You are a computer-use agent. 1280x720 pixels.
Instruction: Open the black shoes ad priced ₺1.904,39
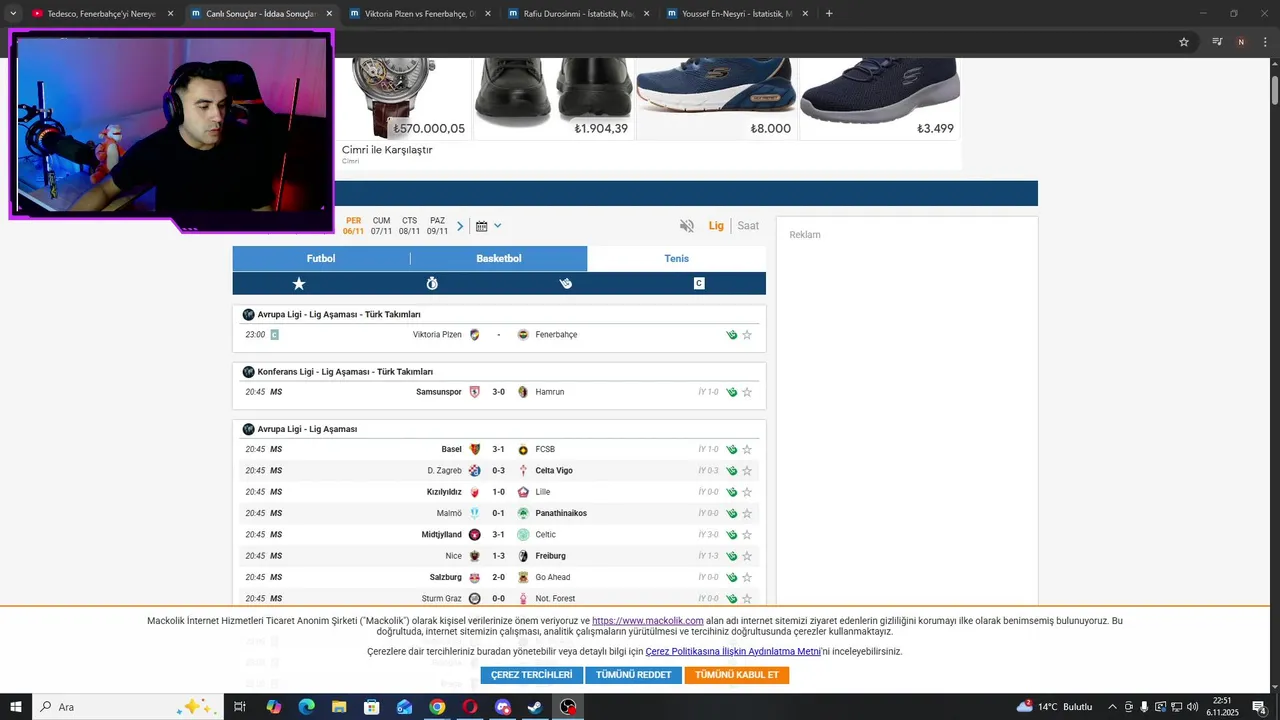(553, 98)
